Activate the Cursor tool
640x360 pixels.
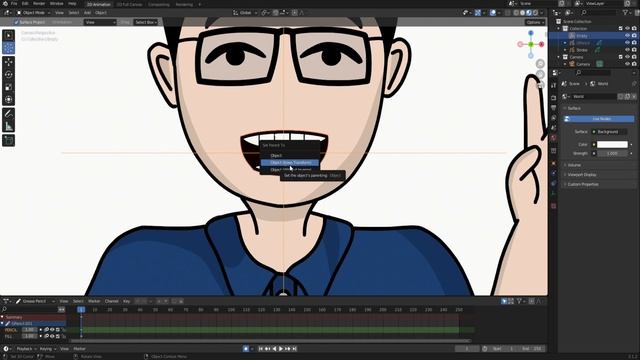(9, 48)
